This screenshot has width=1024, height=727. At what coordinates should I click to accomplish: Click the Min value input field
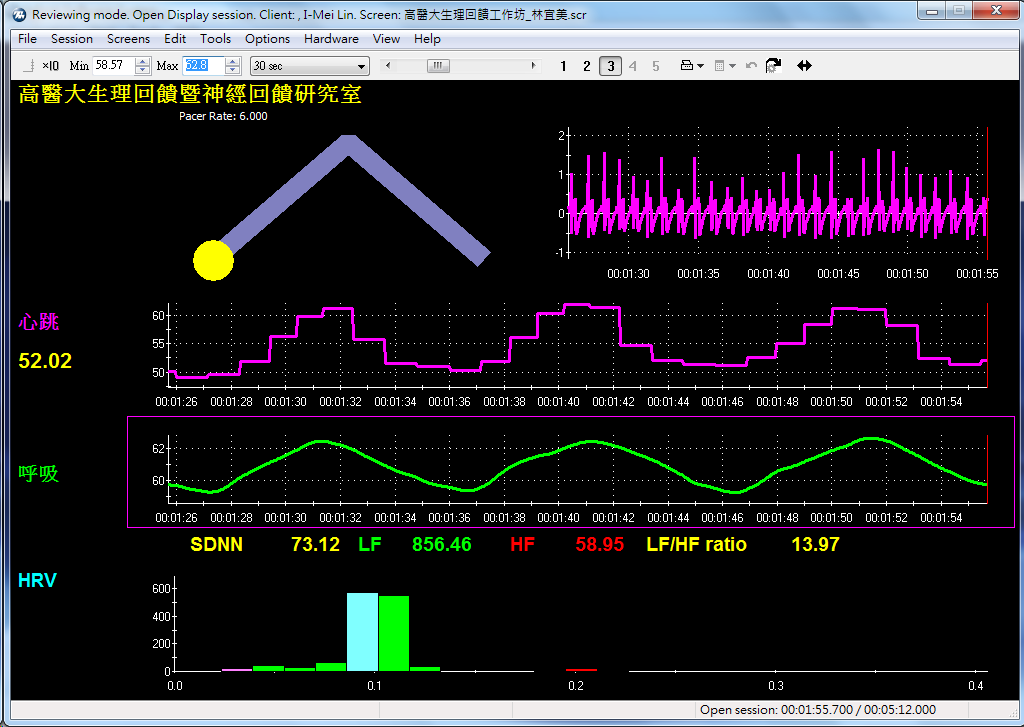113,66
